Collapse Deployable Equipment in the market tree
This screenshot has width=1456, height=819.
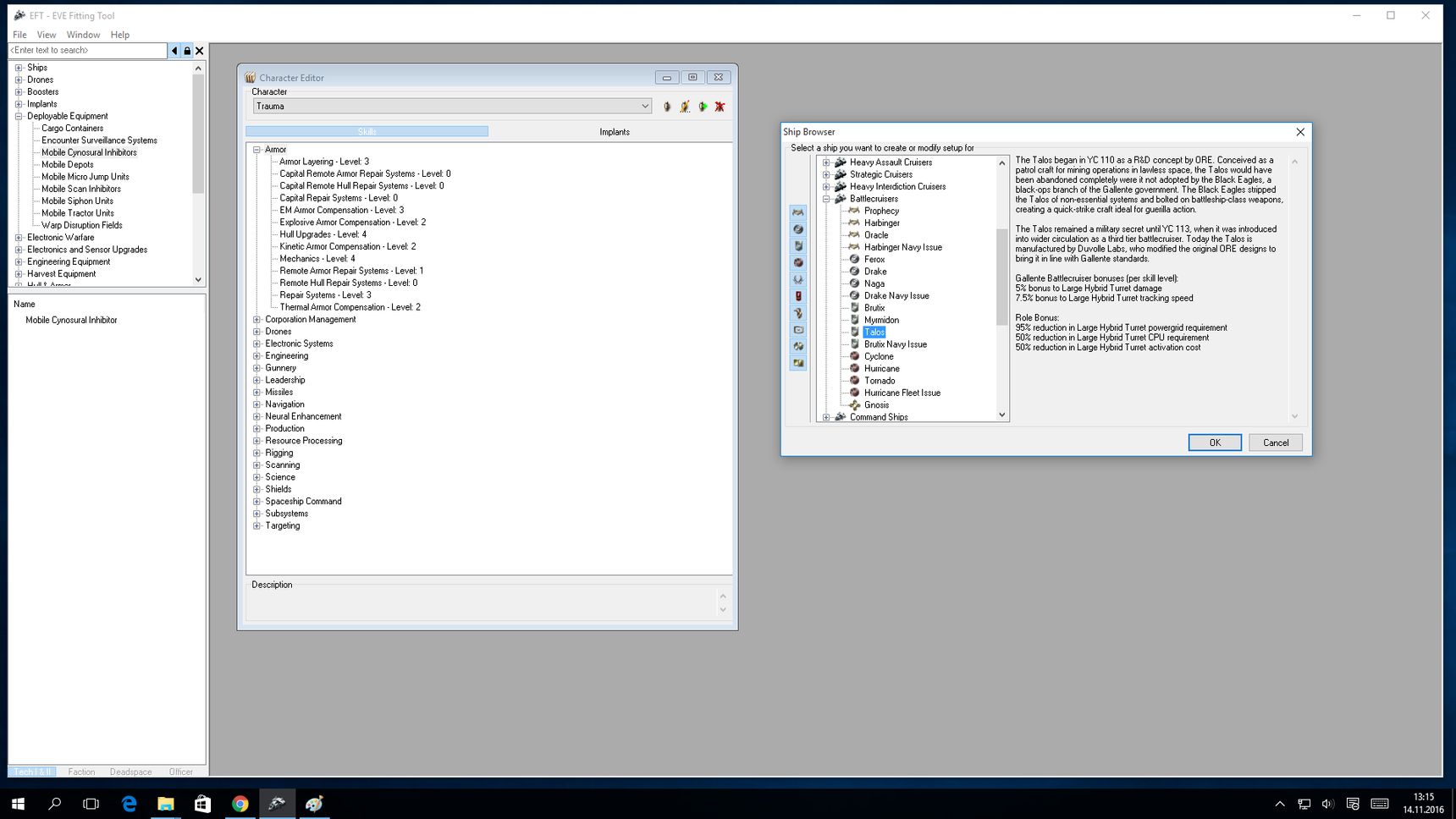click(19, 117)
